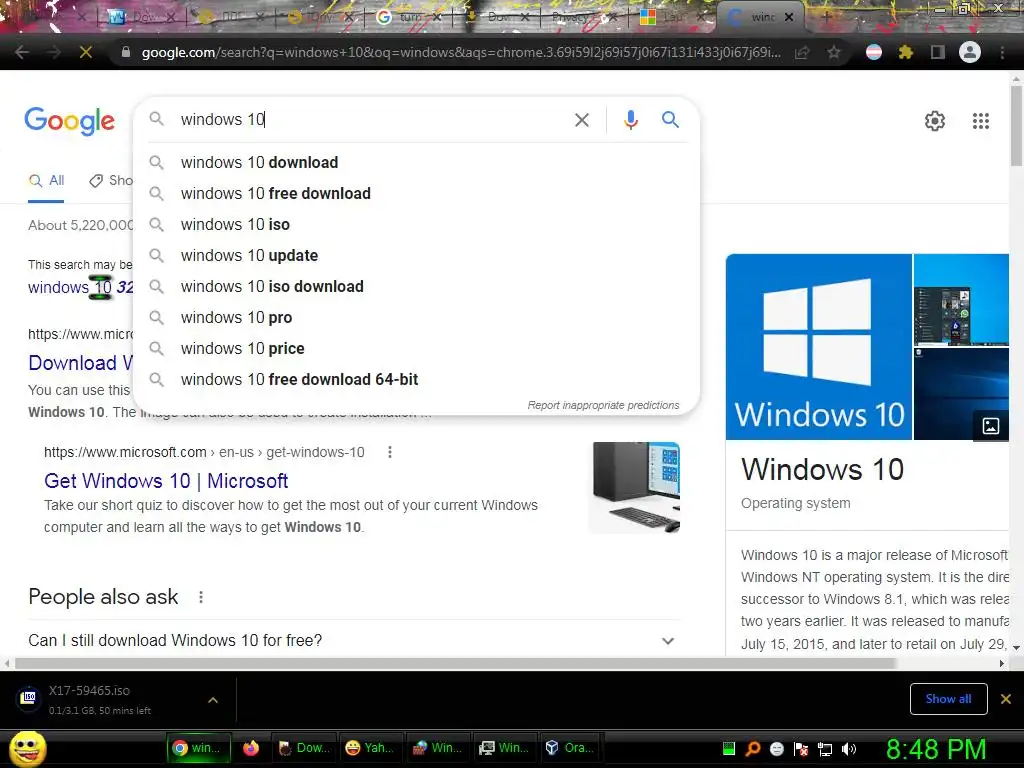Click the vertical page scrollbar thumb
This screenshot has height=768, width=1024.
1016,125
